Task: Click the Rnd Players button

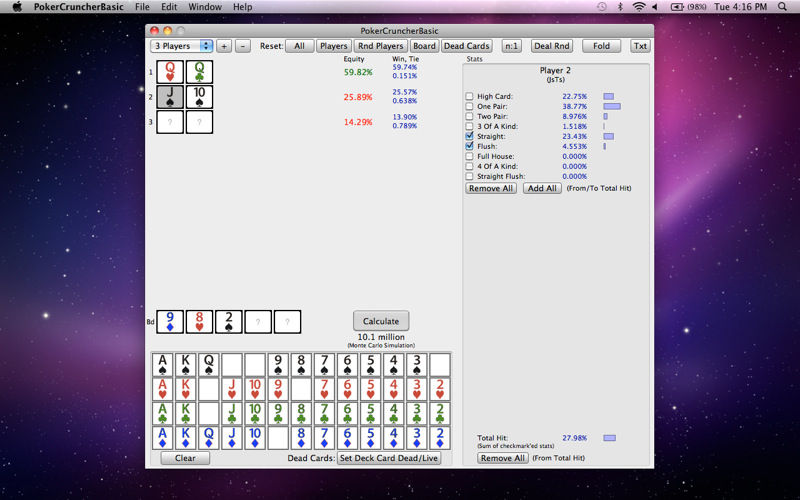Action: point(381,46)
